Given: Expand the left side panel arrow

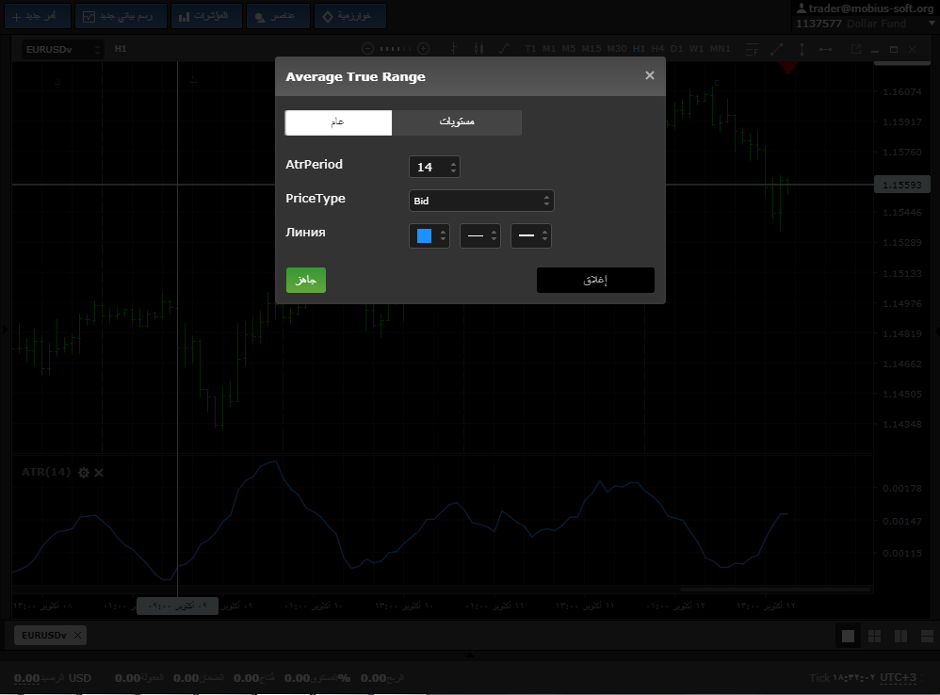Looking at the screenshot, I should click(x=5, y=329).
